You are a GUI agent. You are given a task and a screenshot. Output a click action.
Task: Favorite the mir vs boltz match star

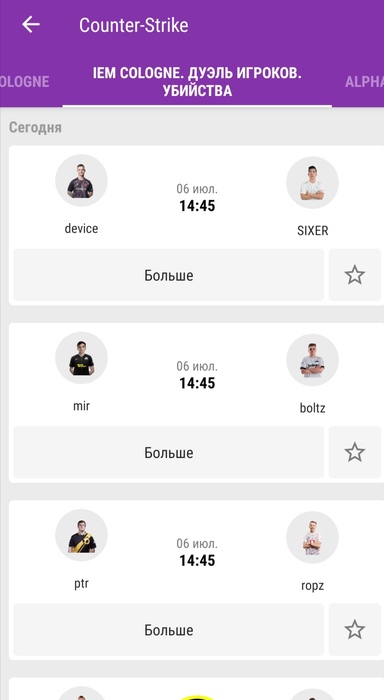[x=355, y=452]
